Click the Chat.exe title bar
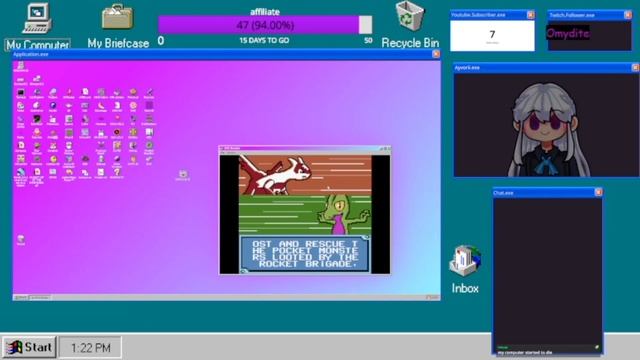The image size is (640, 360). point(547,193)
